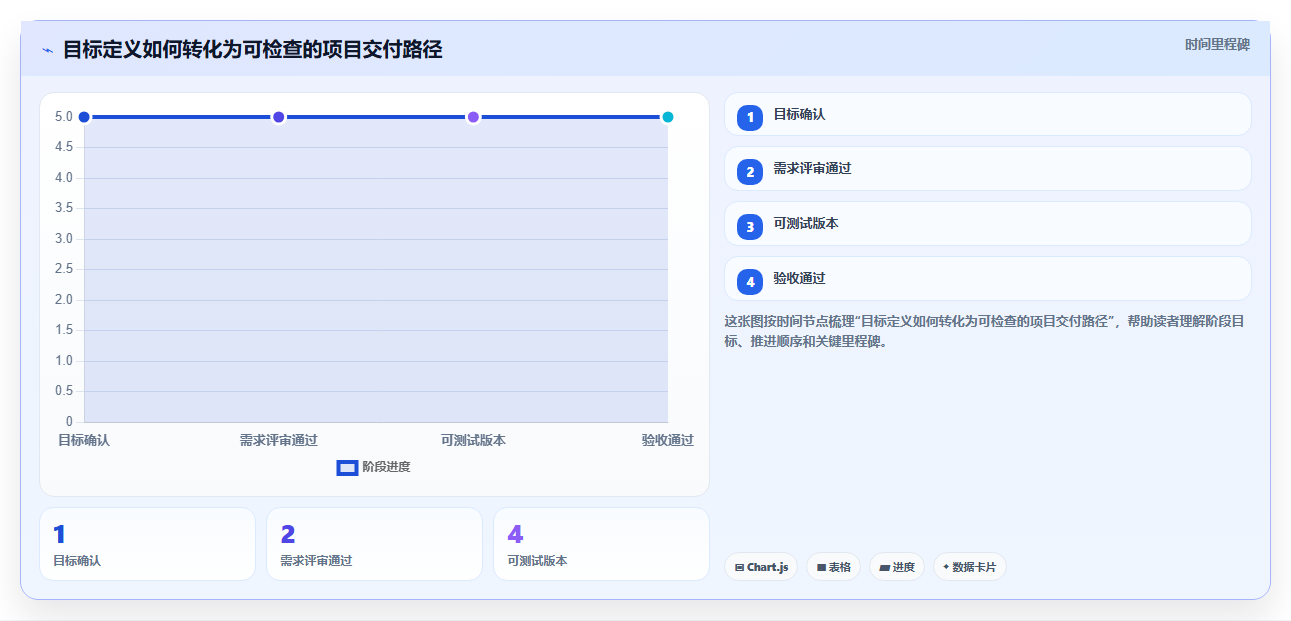The height and width of the screenshot is (621, 1291).
Task: Open the 数据卡片 tag
Action: point(970,567)
